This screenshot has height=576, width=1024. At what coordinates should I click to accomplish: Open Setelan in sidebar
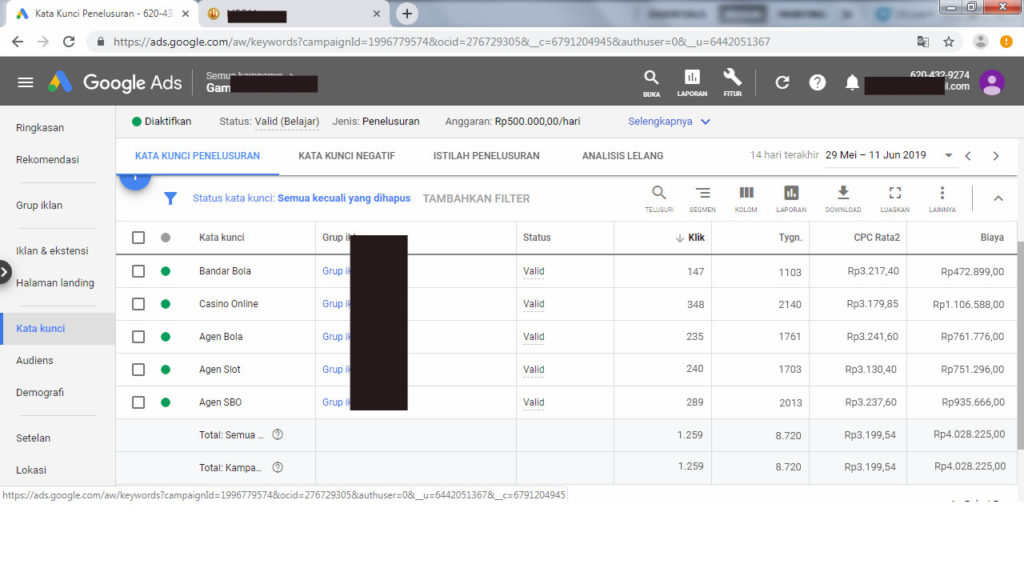coord(33,438)
